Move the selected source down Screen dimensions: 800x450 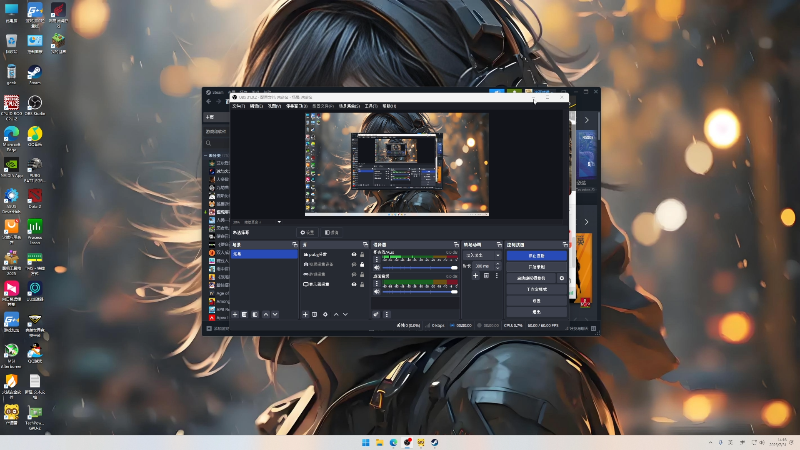345,314
